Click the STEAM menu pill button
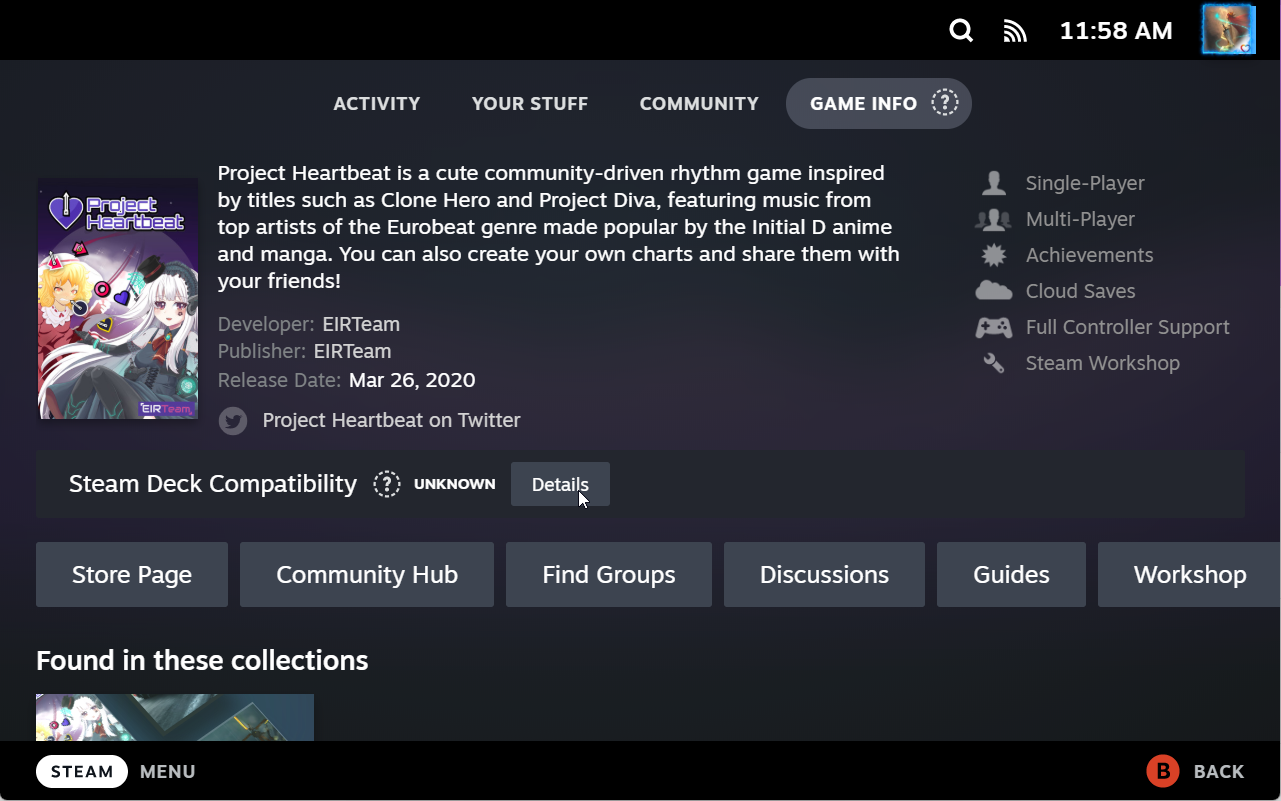 pyautogui.click(x=82, y=771)
